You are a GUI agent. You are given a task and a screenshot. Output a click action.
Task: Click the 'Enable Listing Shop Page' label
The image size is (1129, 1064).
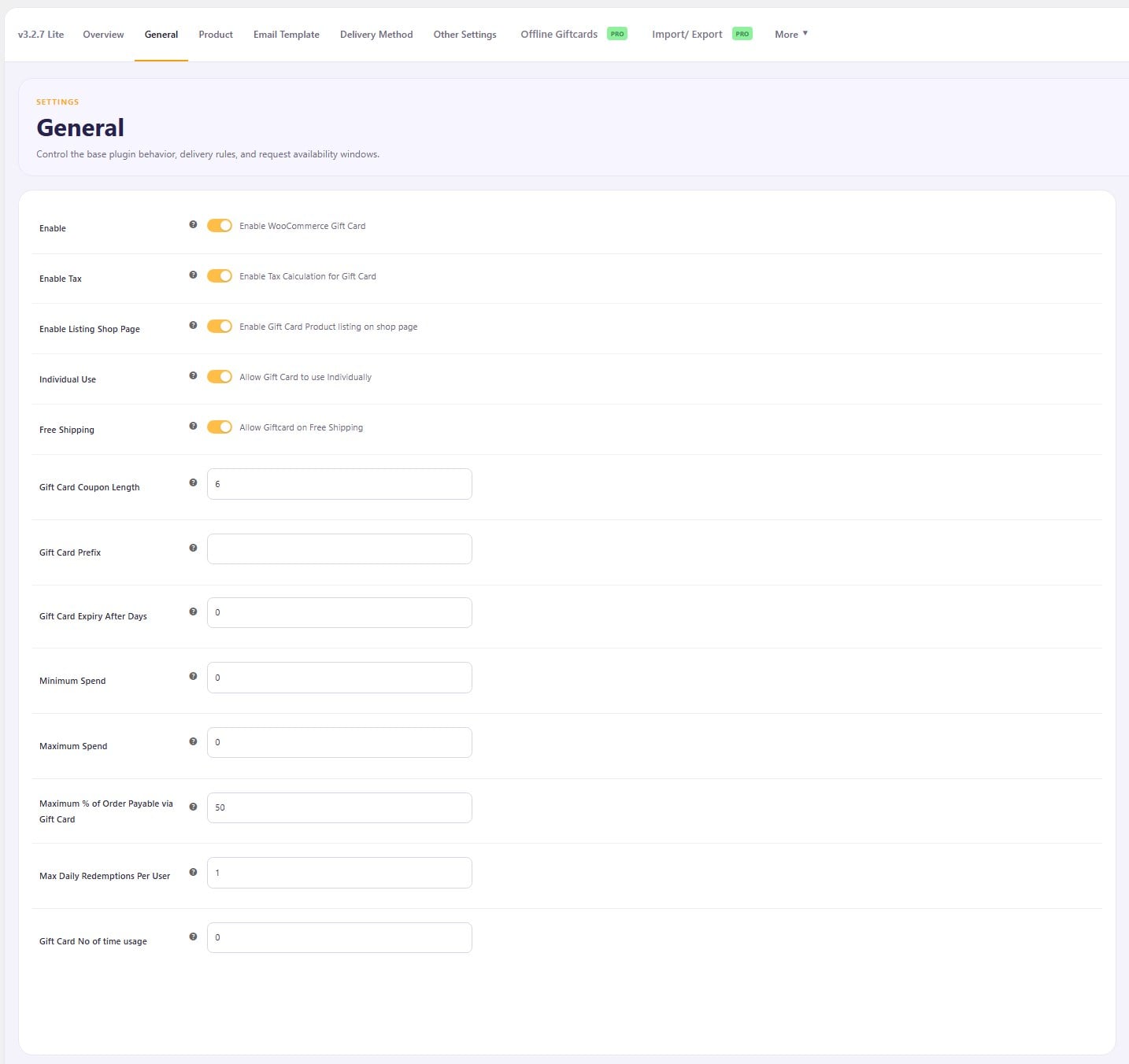click(x=90, y=329)
